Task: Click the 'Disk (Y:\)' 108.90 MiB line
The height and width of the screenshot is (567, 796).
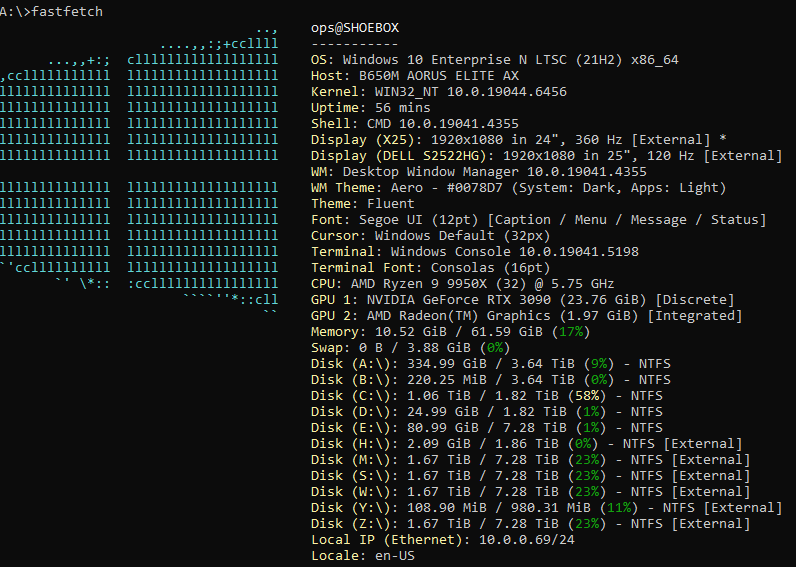Action: 547,508
